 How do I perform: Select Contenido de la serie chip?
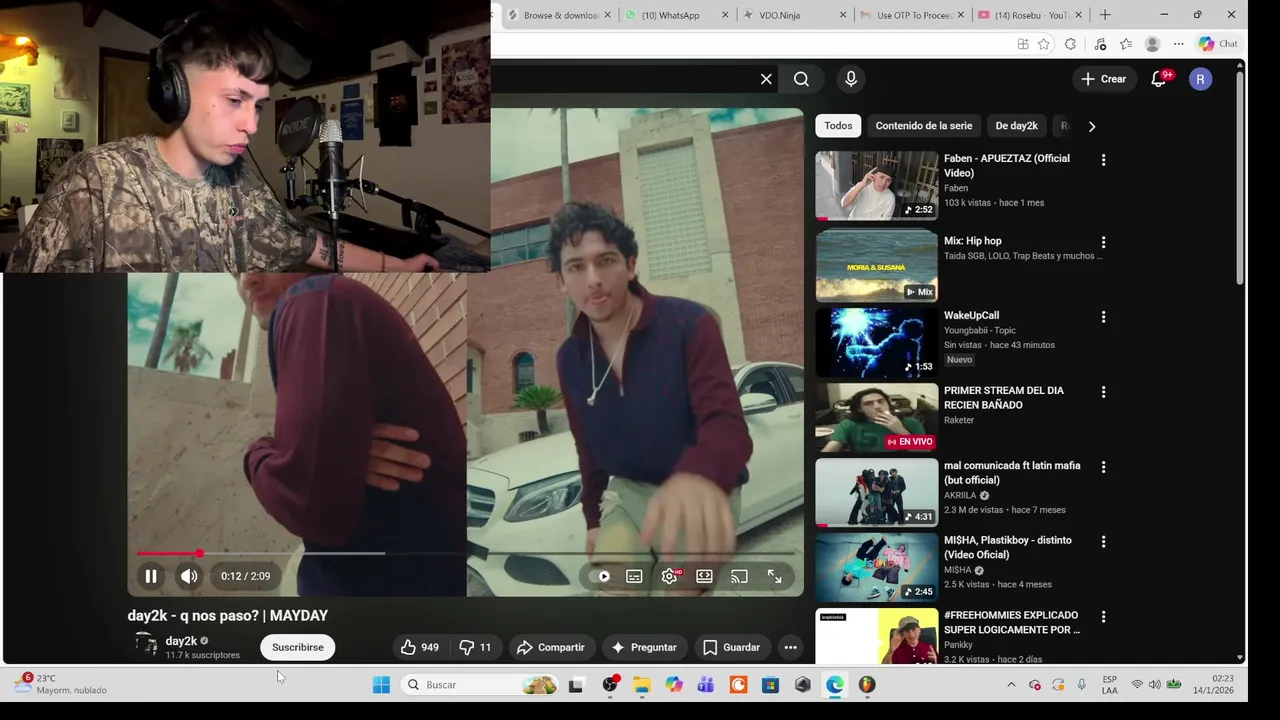923,126
